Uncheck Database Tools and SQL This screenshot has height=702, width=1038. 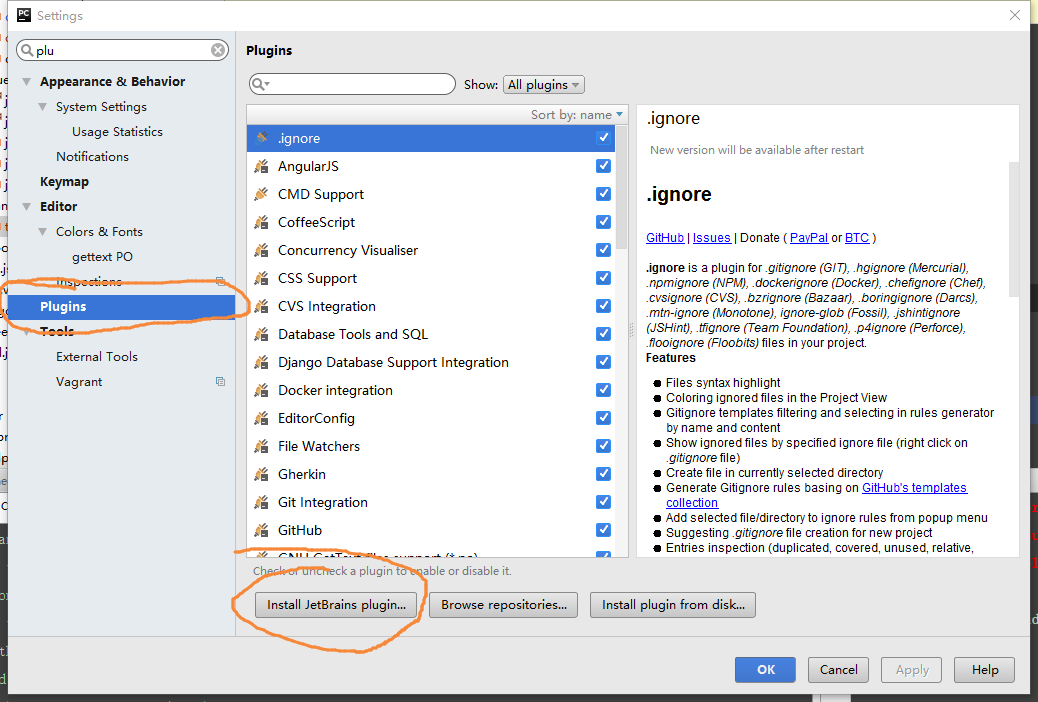[x=603, y=334]
